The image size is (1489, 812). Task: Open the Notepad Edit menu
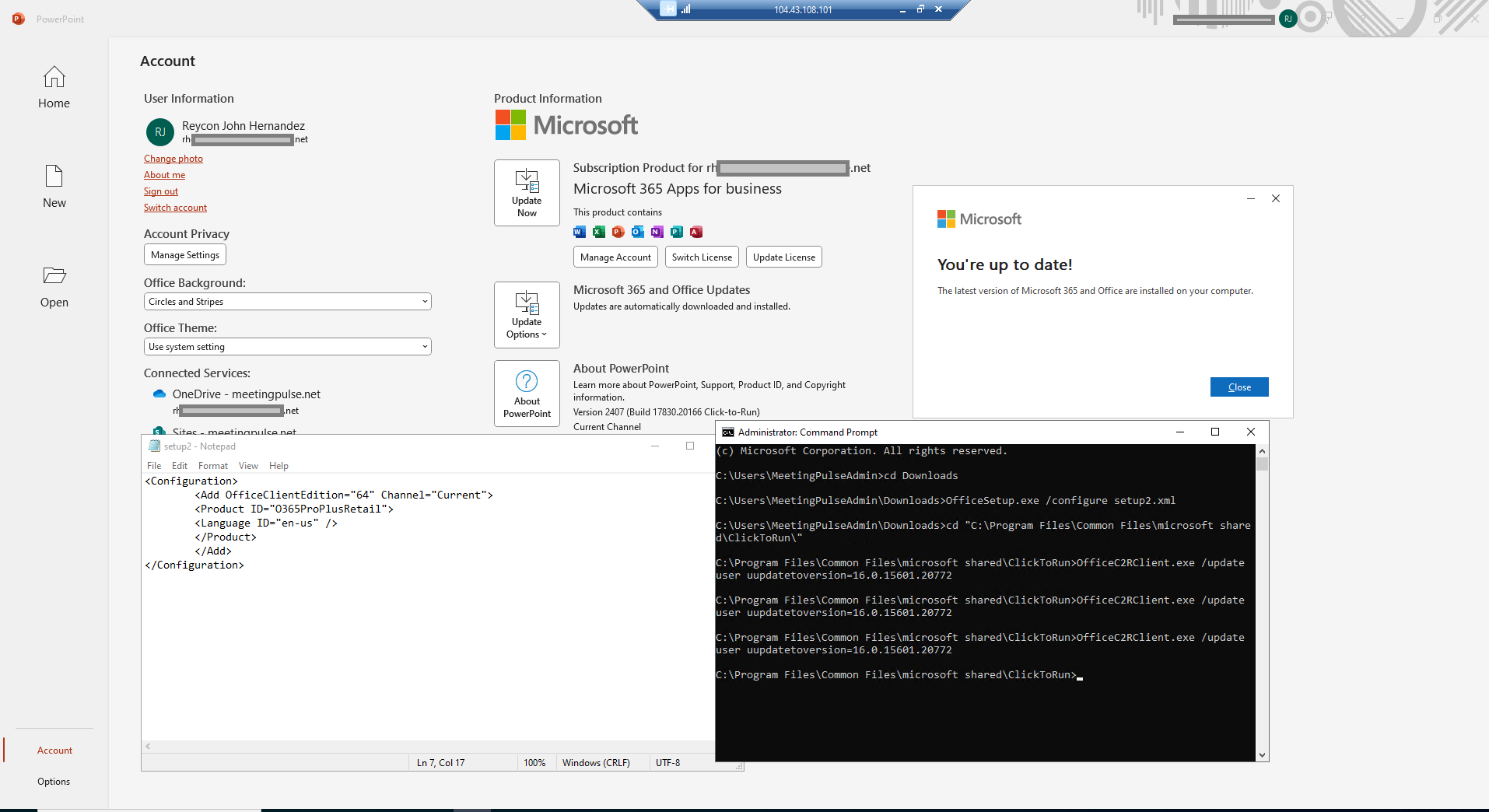click(180, 466)
